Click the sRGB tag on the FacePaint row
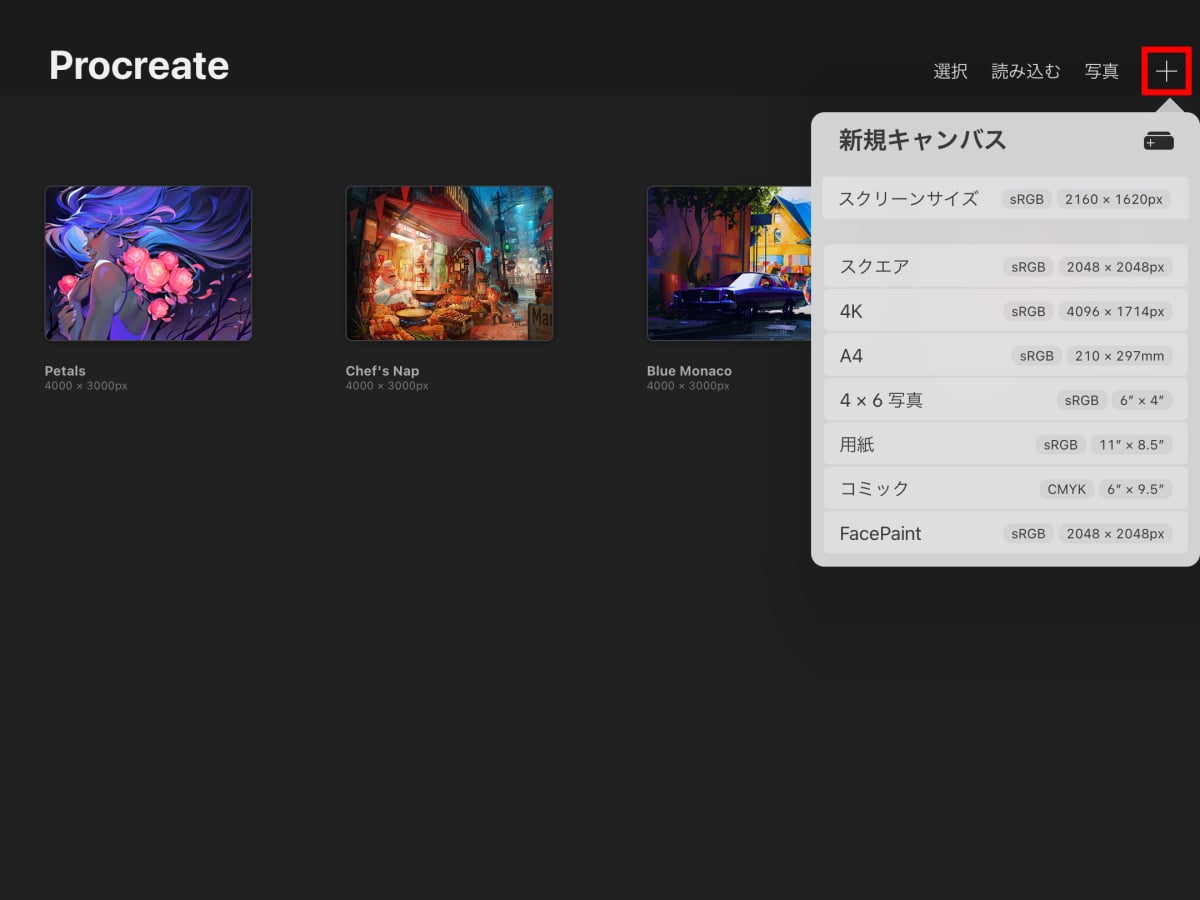 click(1028, 534)
